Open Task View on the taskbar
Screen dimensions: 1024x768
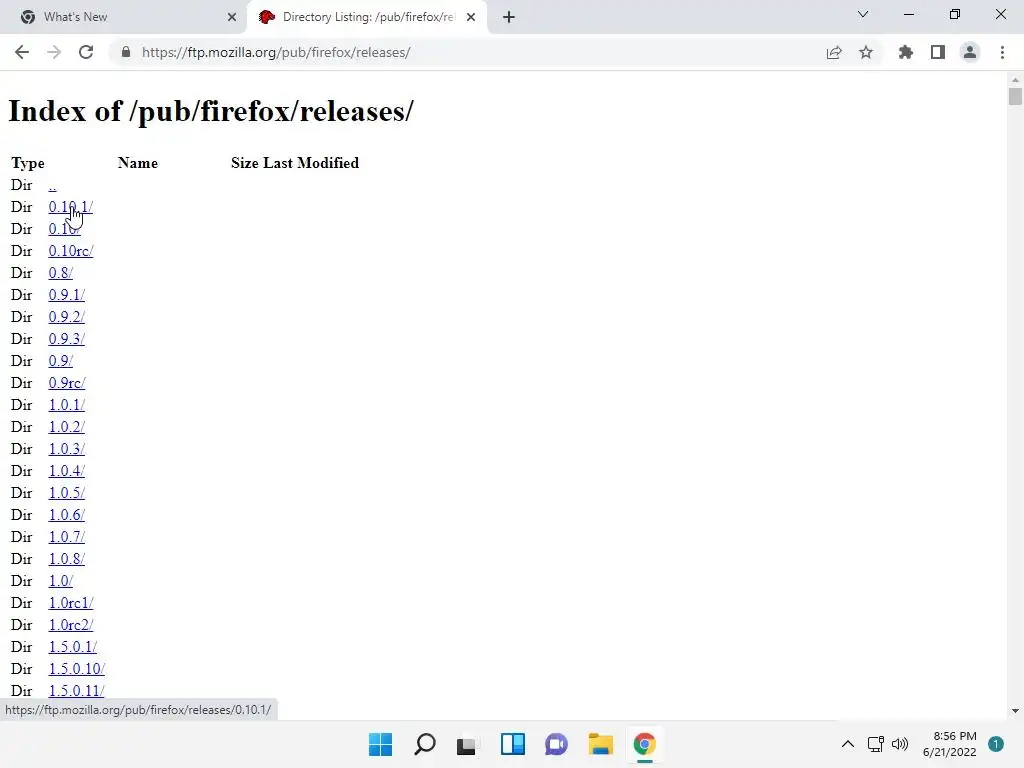click(466, 744)
